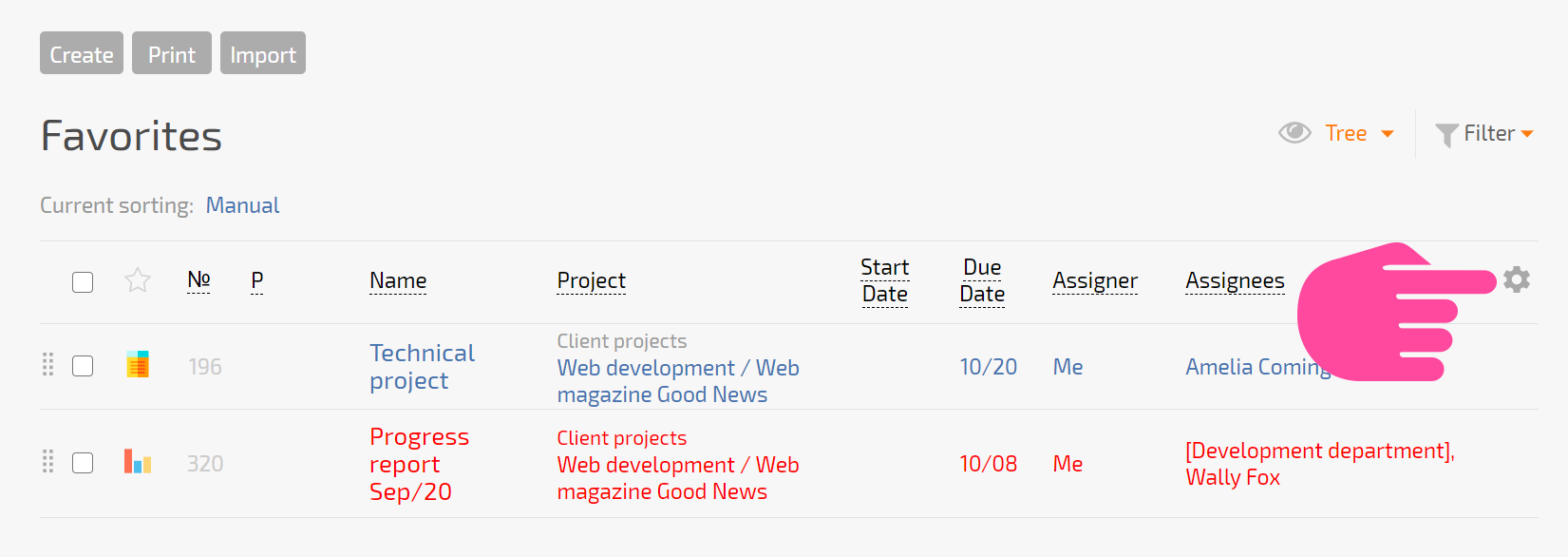1568x557 pixels.
Task: Check the Progress report row checkbox
Action: point(83,463)
